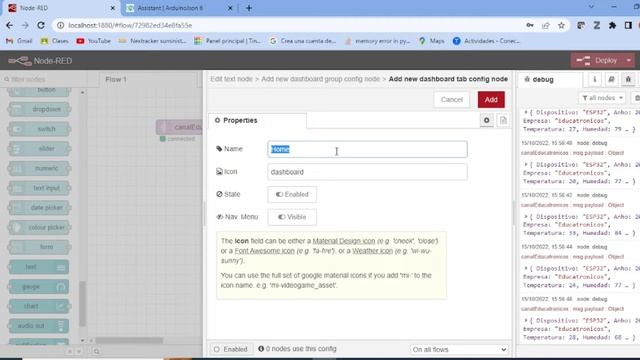Select the switch palette node
This screenshot has width=640, height=360.
(x=39, y=129)
